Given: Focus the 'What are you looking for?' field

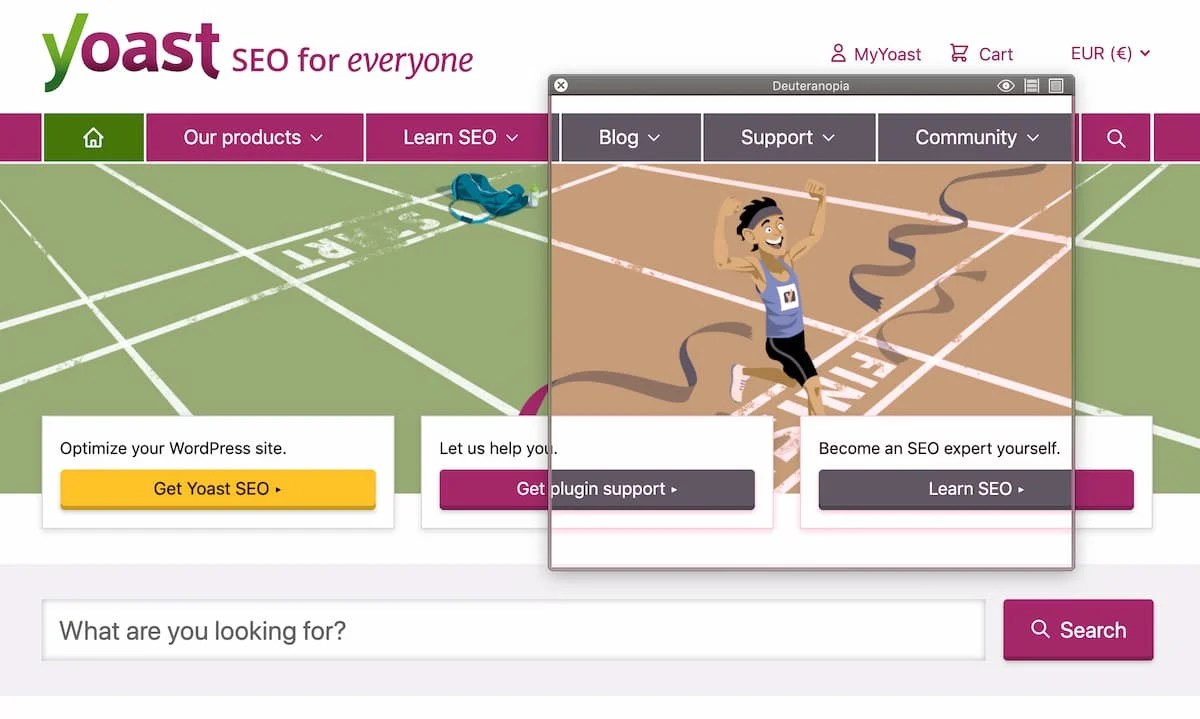Looking at the screenshot, I should point(514,630).
